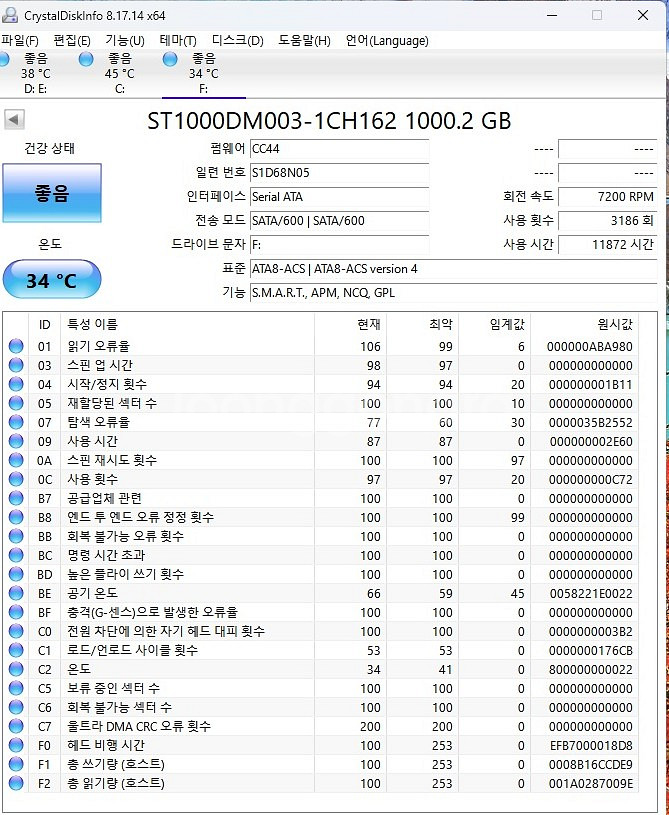
Task: Click the 현재 column header
Action: (x=351, y=324)
